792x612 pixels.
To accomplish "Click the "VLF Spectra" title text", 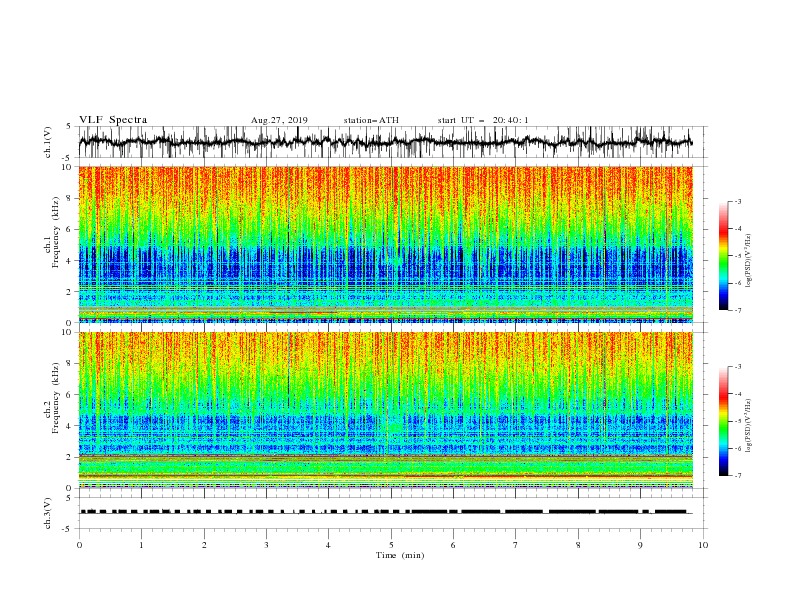I will (x=113, y=120).
